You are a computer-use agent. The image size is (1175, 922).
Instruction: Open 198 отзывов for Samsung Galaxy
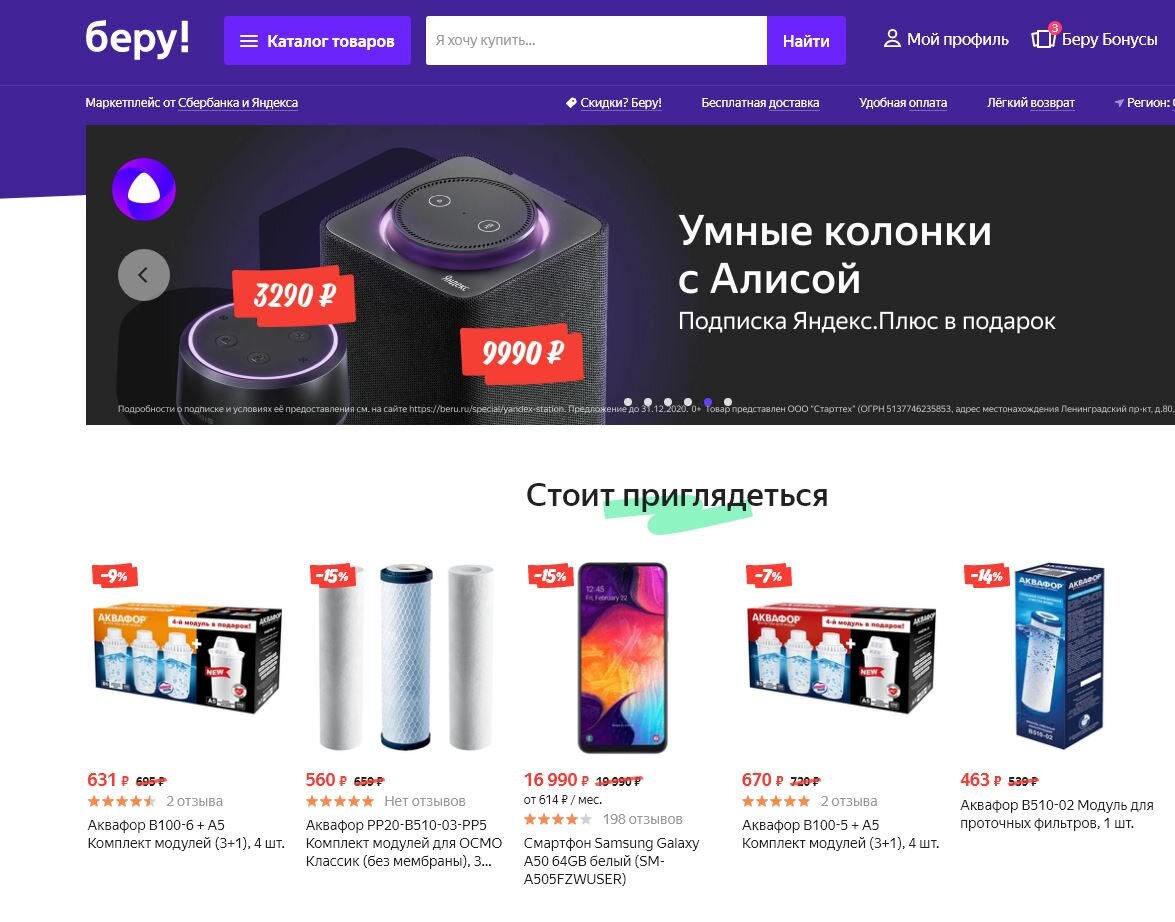(x=642, y=819)
